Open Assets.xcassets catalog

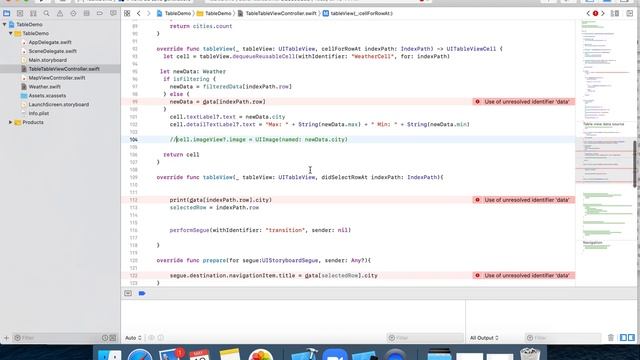(x=47, y=96)
